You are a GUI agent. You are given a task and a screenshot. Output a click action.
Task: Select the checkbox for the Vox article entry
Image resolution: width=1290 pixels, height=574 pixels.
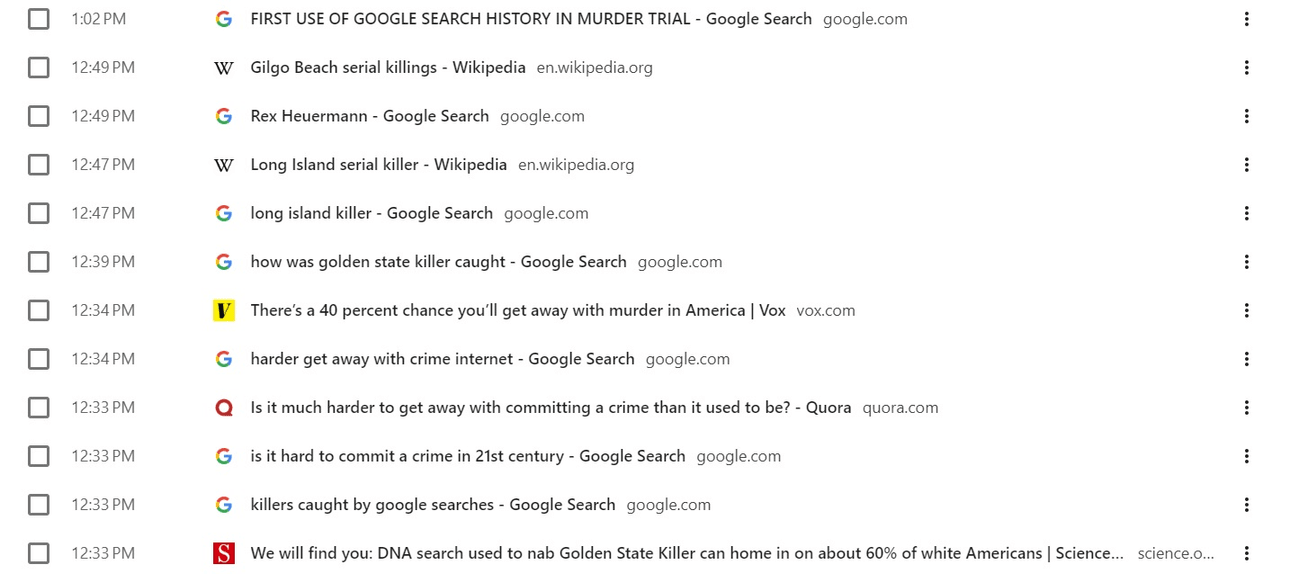39,311
